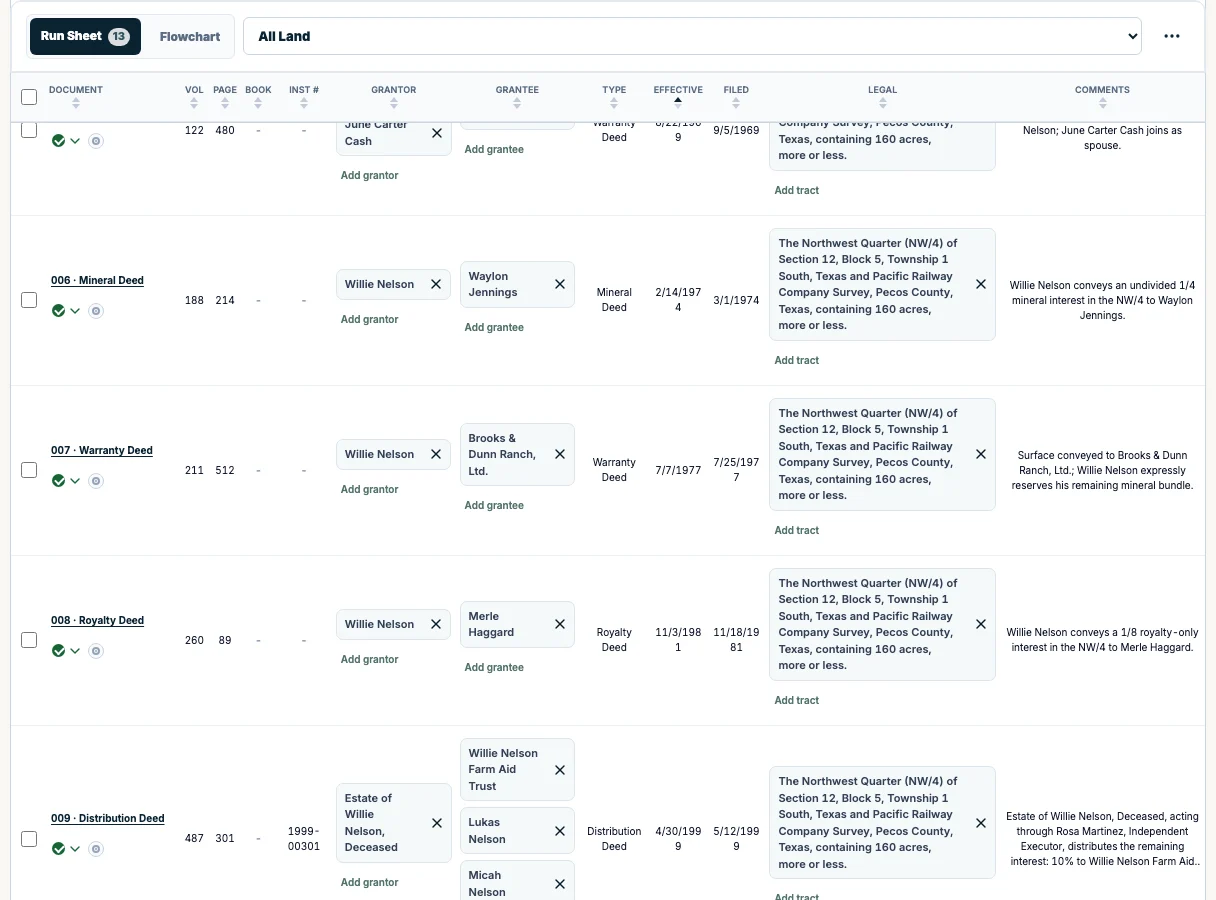Check the box for 007 Warranty Deed
Viewport: 1216px width, 900px height.
coord(29,470)
